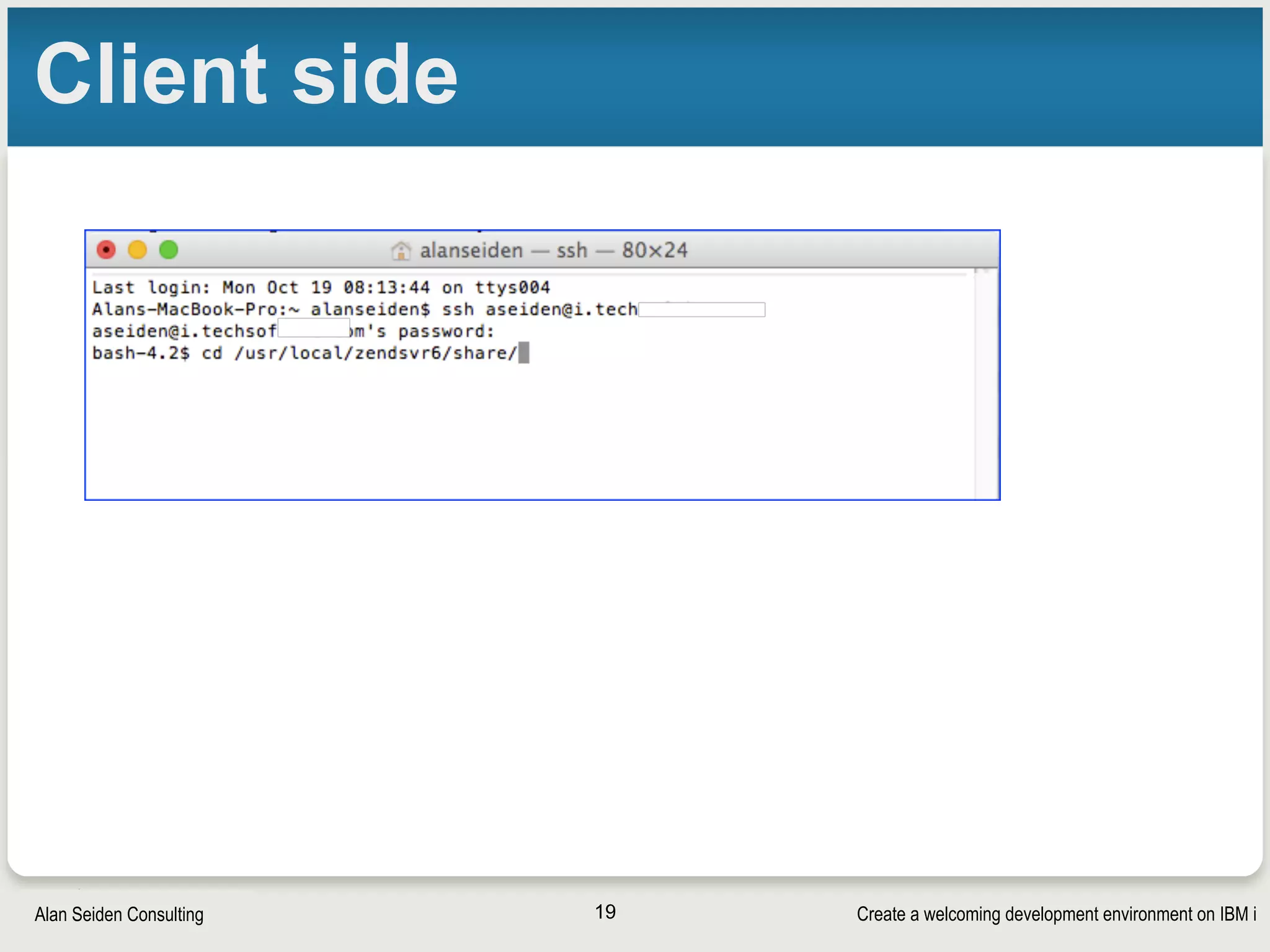Click the 'Create a welcoming development environment' footer
This screenshot has width=1270, height=952.
pyautogui.click(x=1057, y=914)
